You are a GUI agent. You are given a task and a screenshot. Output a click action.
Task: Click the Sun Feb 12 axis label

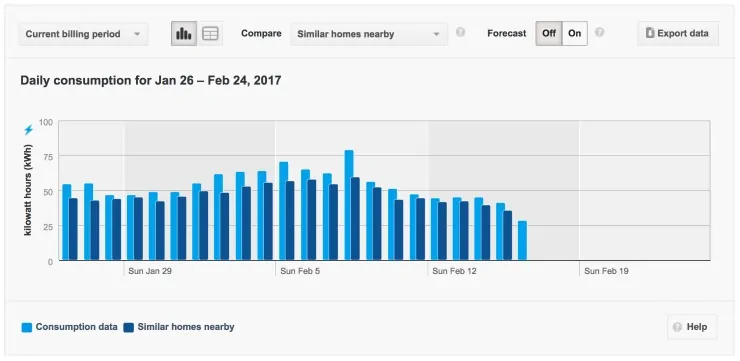click(454, 271)
